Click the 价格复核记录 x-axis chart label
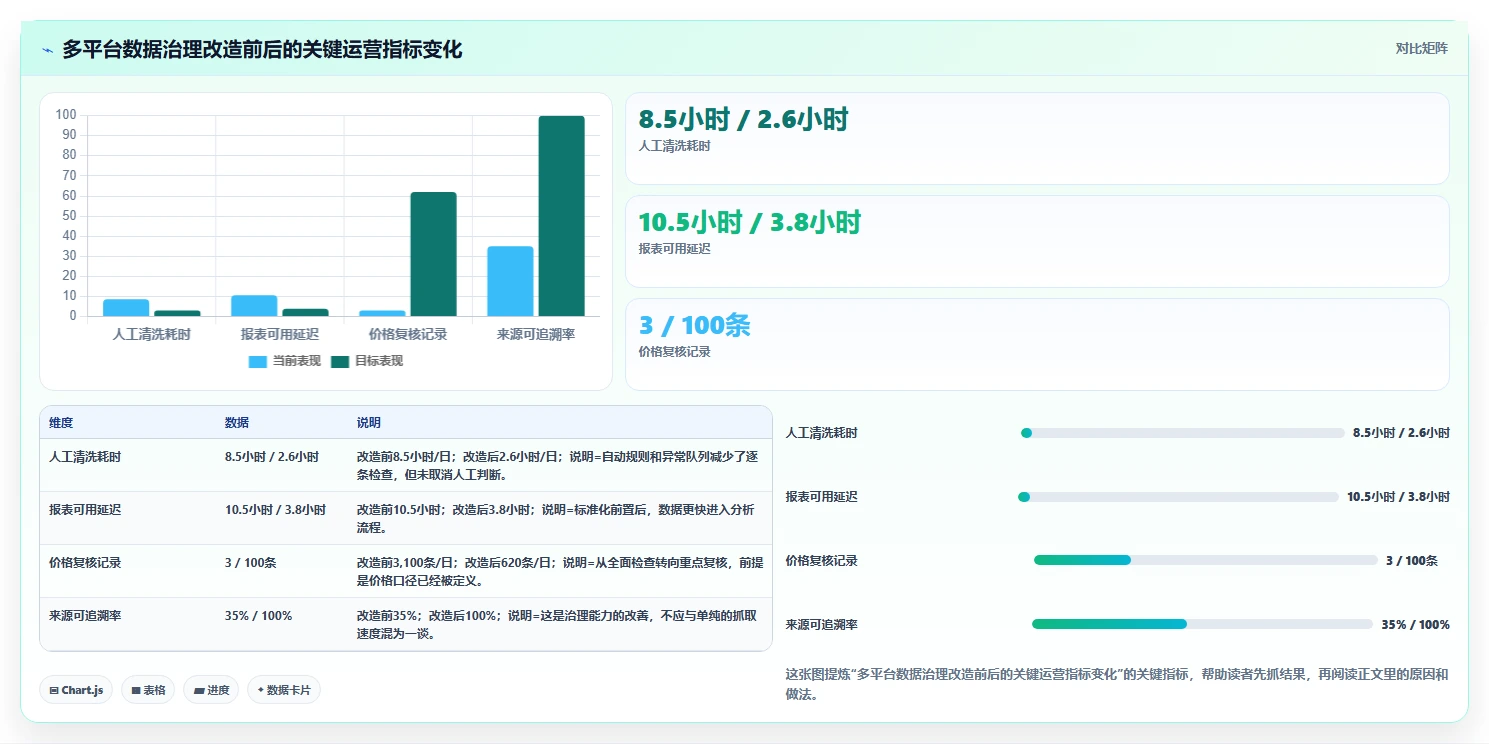This screenshot has width=1489, height=744. (408, 334)
